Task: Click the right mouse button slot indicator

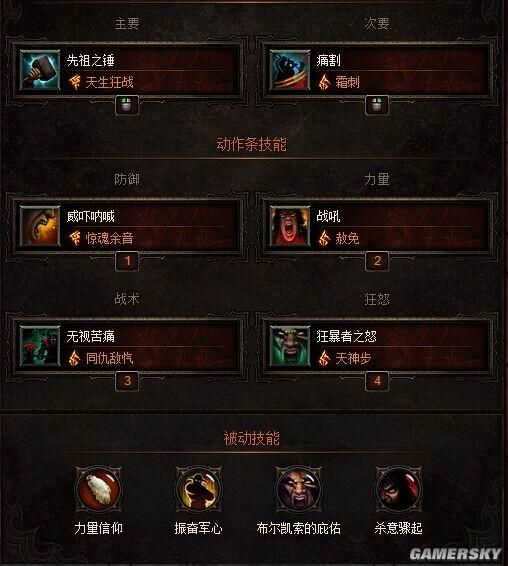Action: coord(377,105)
